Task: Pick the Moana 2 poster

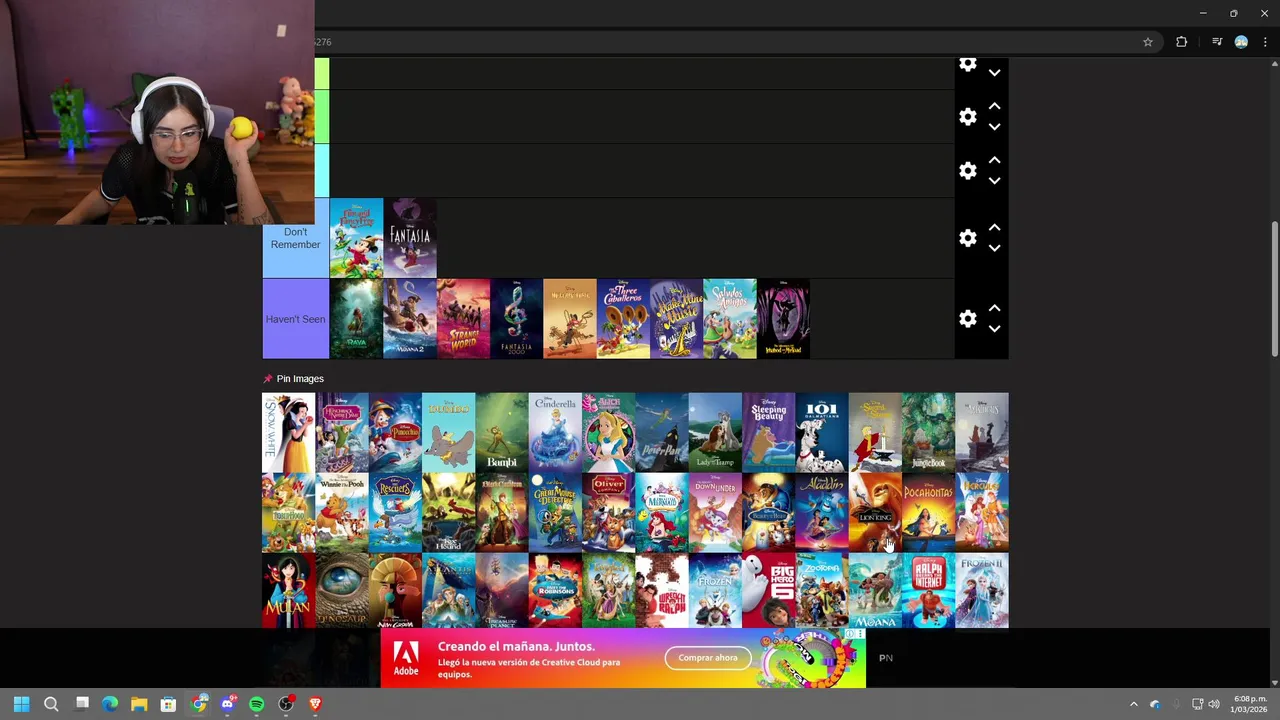Action: pos(410,319)
